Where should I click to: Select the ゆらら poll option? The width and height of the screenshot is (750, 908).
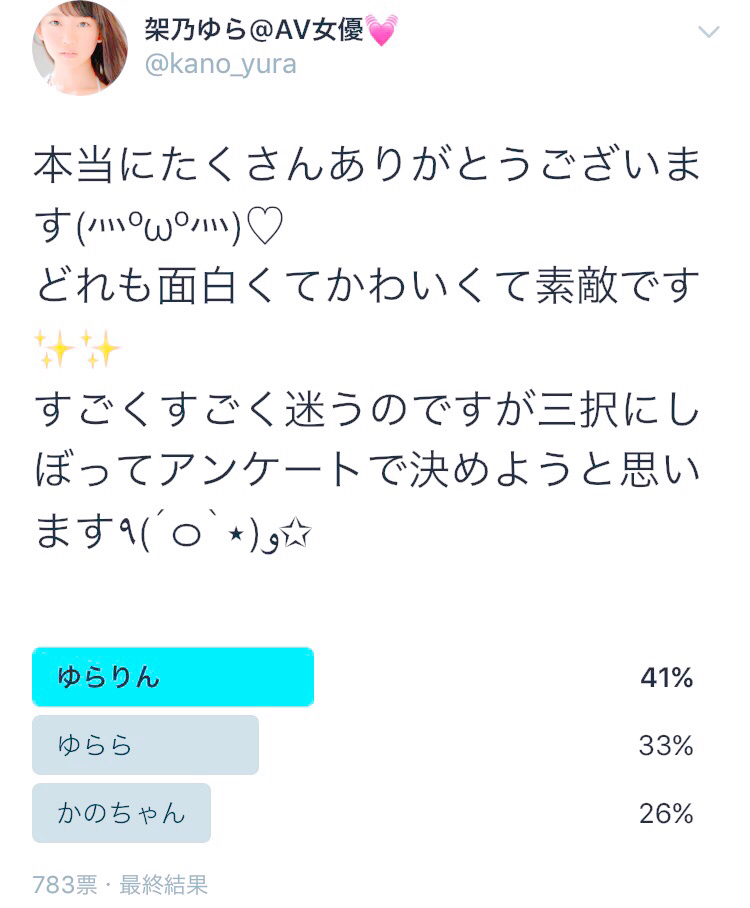[x=145, y=745]
